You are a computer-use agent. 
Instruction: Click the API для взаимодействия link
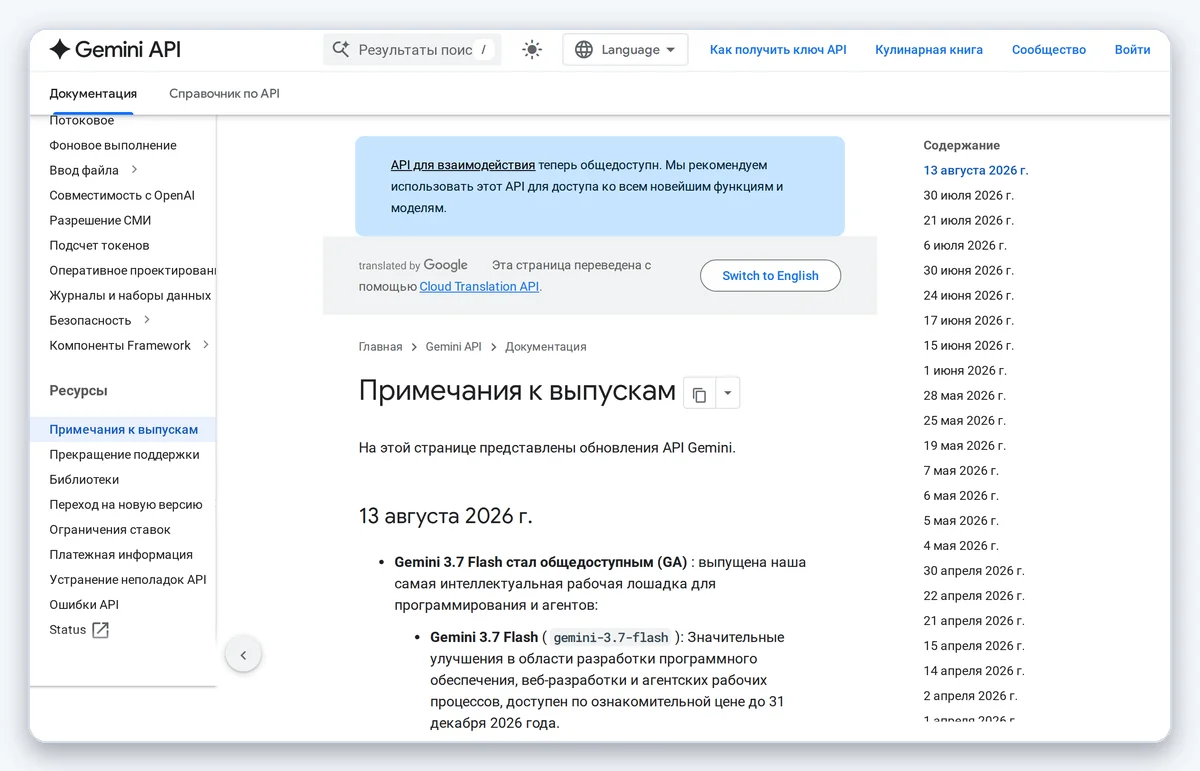click(463, 165)
